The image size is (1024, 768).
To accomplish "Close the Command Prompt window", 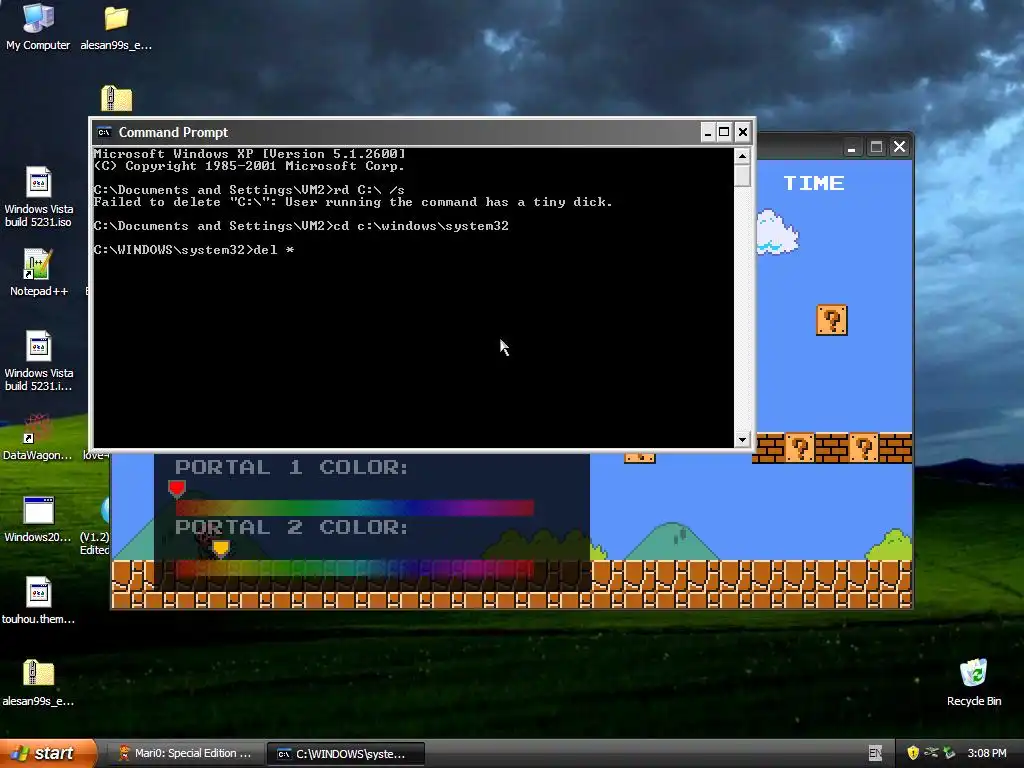I will (743, 133).
